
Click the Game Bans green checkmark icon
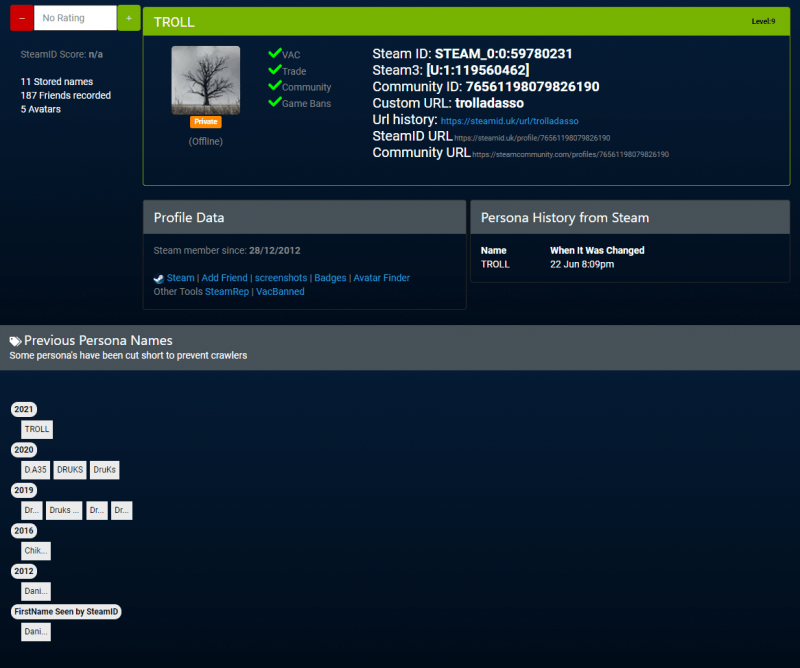pos(274,102)
